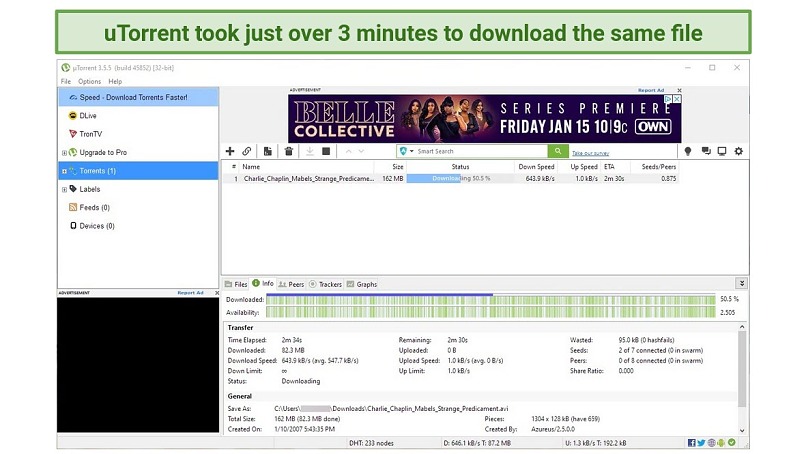Click the start download arrow icon
This screenshot has width=806, height=454.
click(309, 151)
